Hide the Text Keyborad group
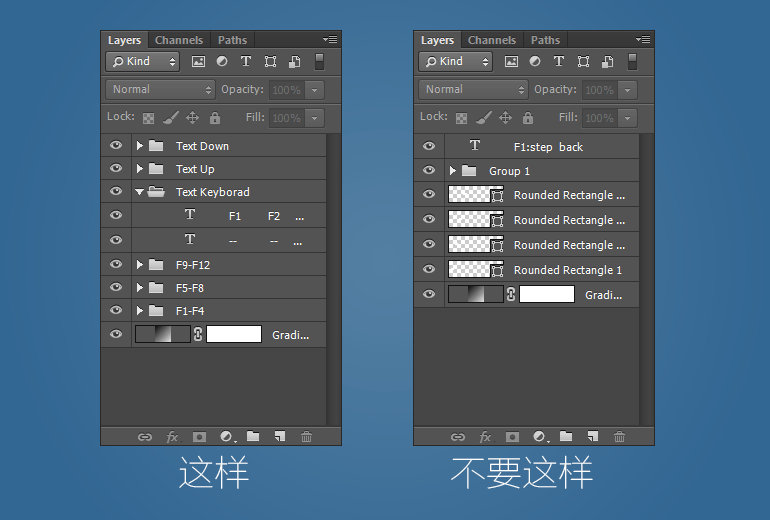Viewport: 770px width, 520px height. click(x=116, y=192)
